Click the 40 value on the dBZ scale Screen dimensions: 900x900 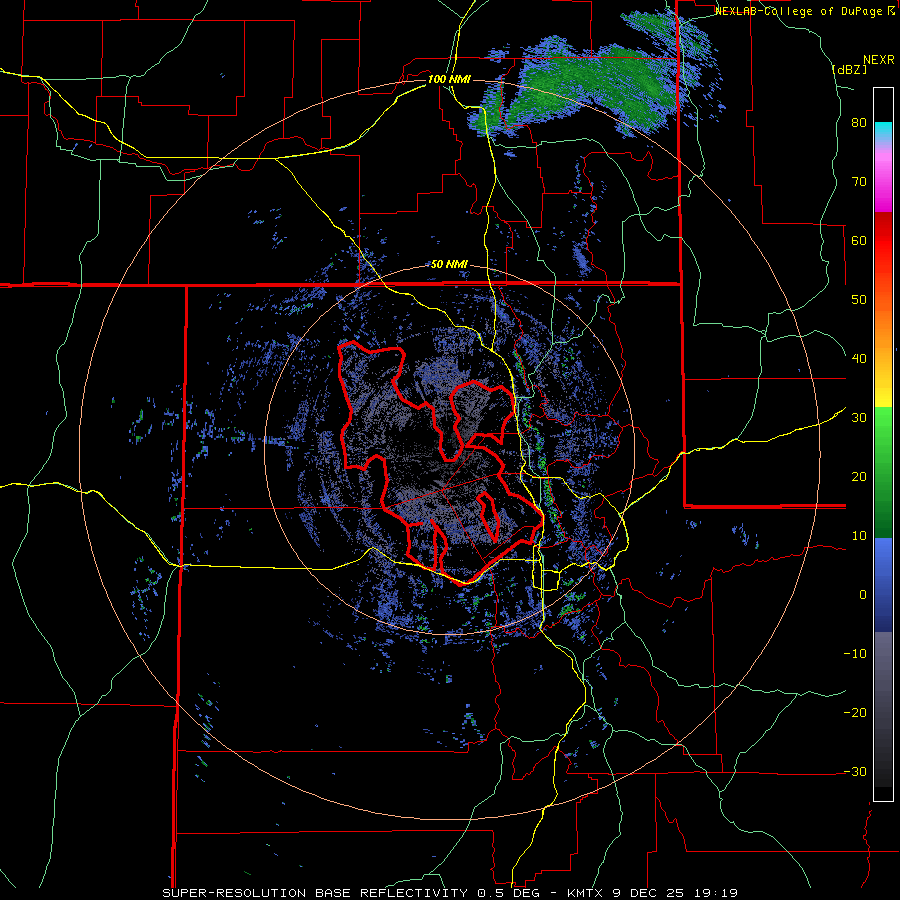(x=859, y=359)
